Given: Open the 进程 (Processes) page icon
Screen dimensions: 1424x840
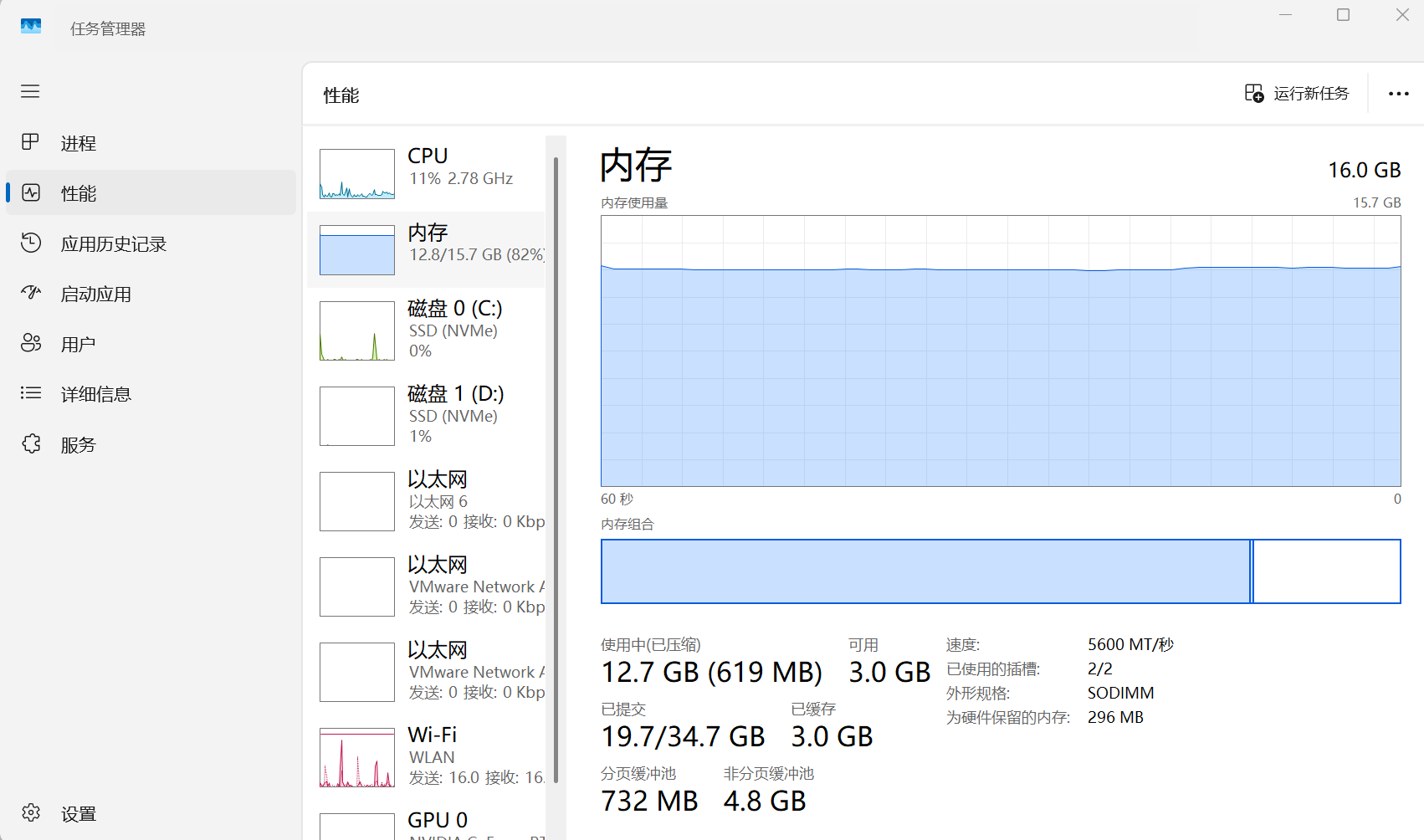Looking at the screenshot, I should point(30,142).
